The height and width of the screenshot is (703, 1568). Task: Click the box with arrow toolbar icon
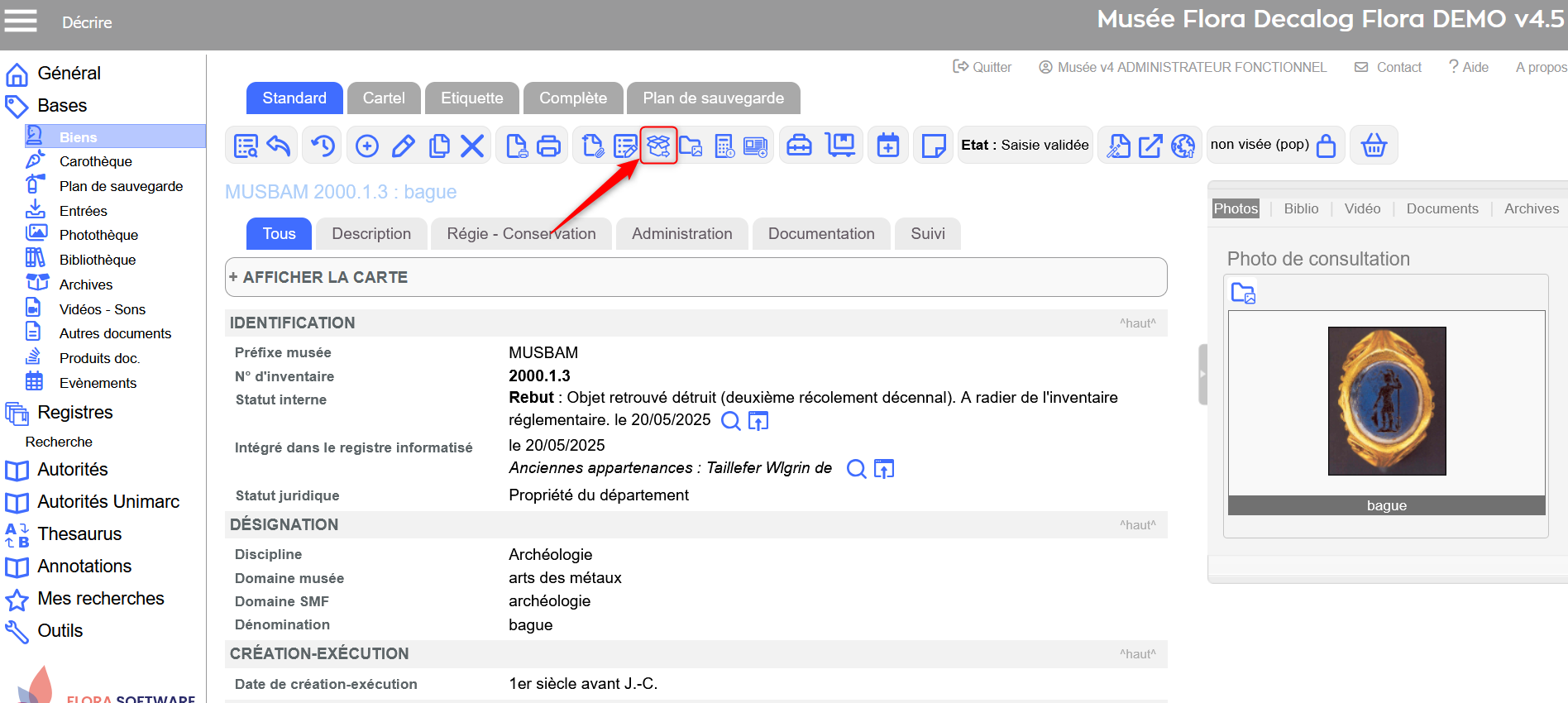1150,146
